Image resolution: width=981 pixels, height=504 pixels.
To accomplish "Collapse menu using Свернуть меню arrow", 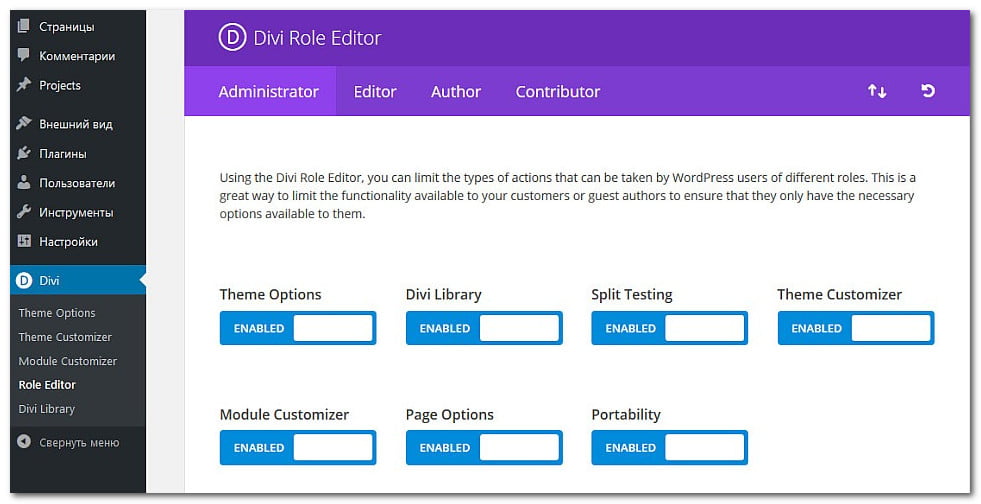I will point(24,442).
